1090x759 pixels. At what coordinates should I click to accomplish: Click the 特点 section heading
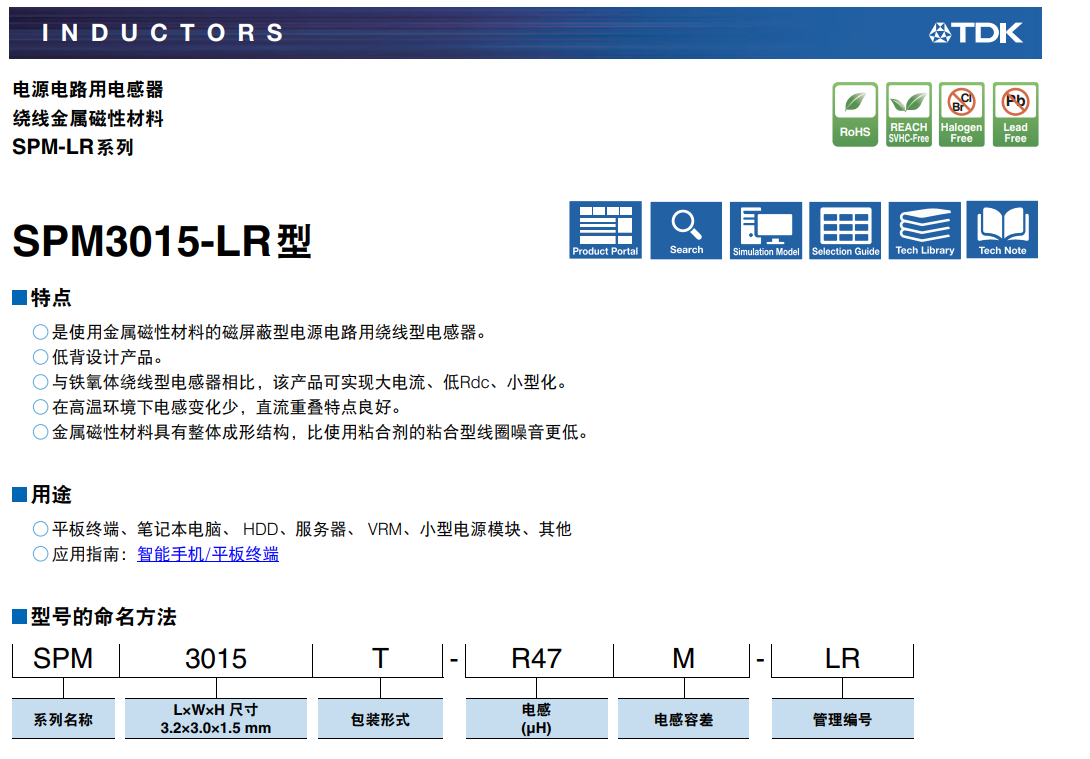pos(51,298)
